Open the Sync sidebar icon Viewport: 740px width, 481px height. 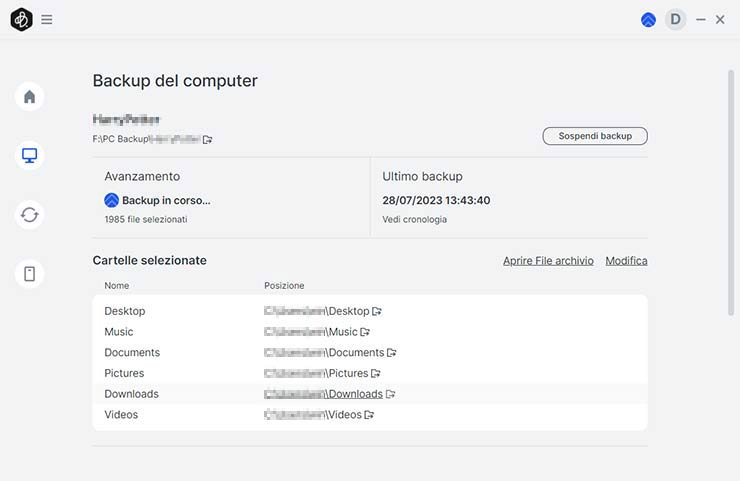pyautogui.click(x=30, y=215)
